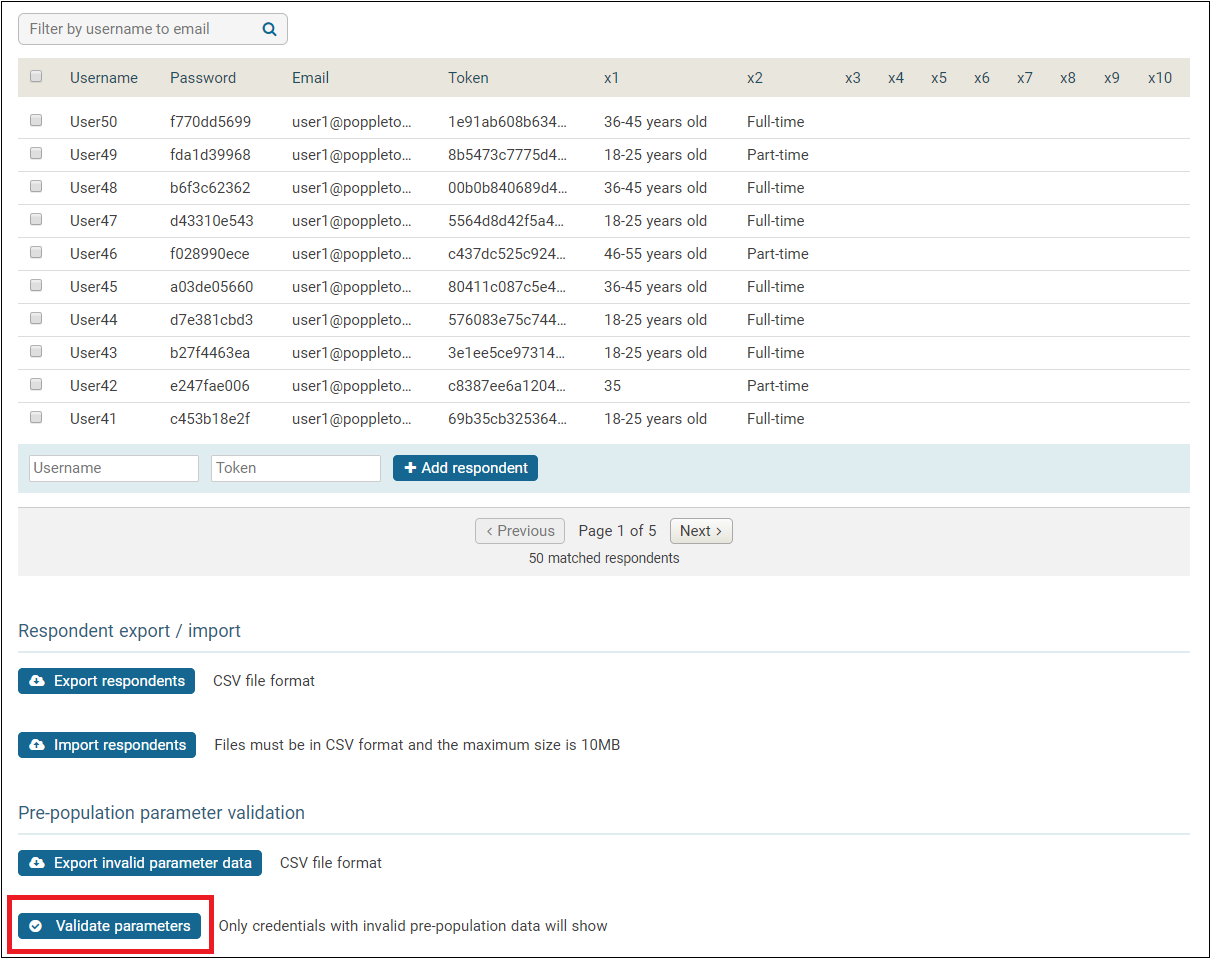Viewport: 1211px width, 958px height.
Task: Click Export invalid parameter data button
Action: pos(140,863)
